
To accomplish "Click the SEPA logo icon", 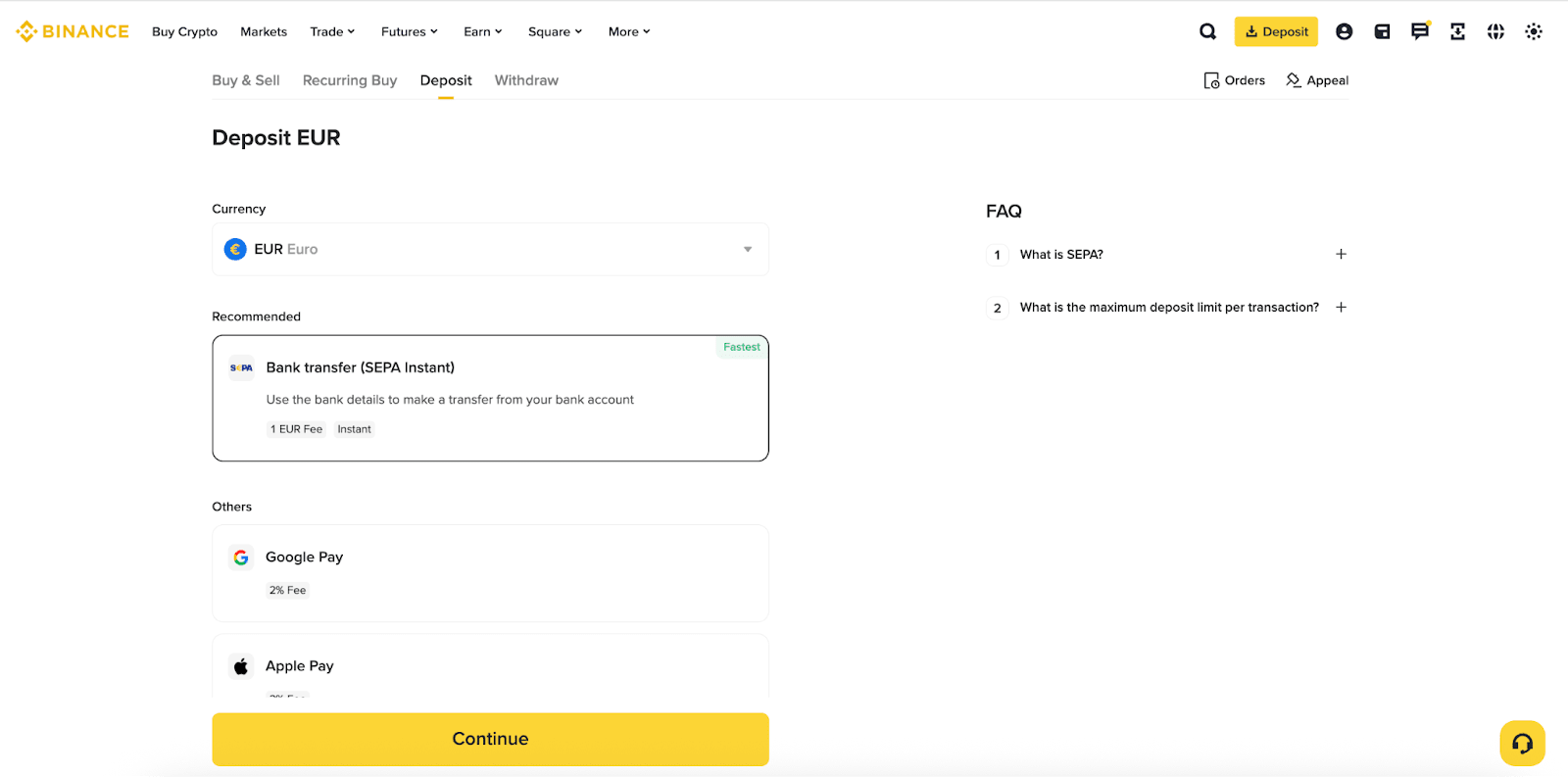I will click(241, 367).
